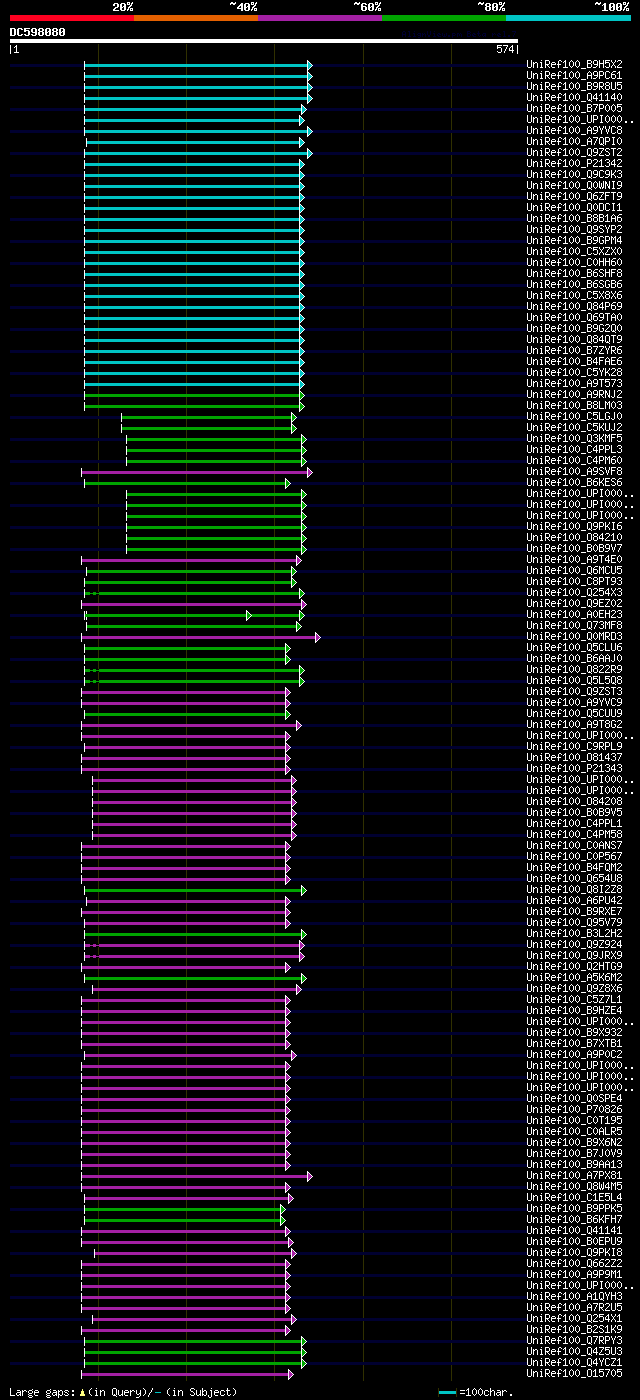This screenshot has width=640, height=1400.
Task: Click hit label UniRef100_B4FAE6
Action: [x=574, y=362]
